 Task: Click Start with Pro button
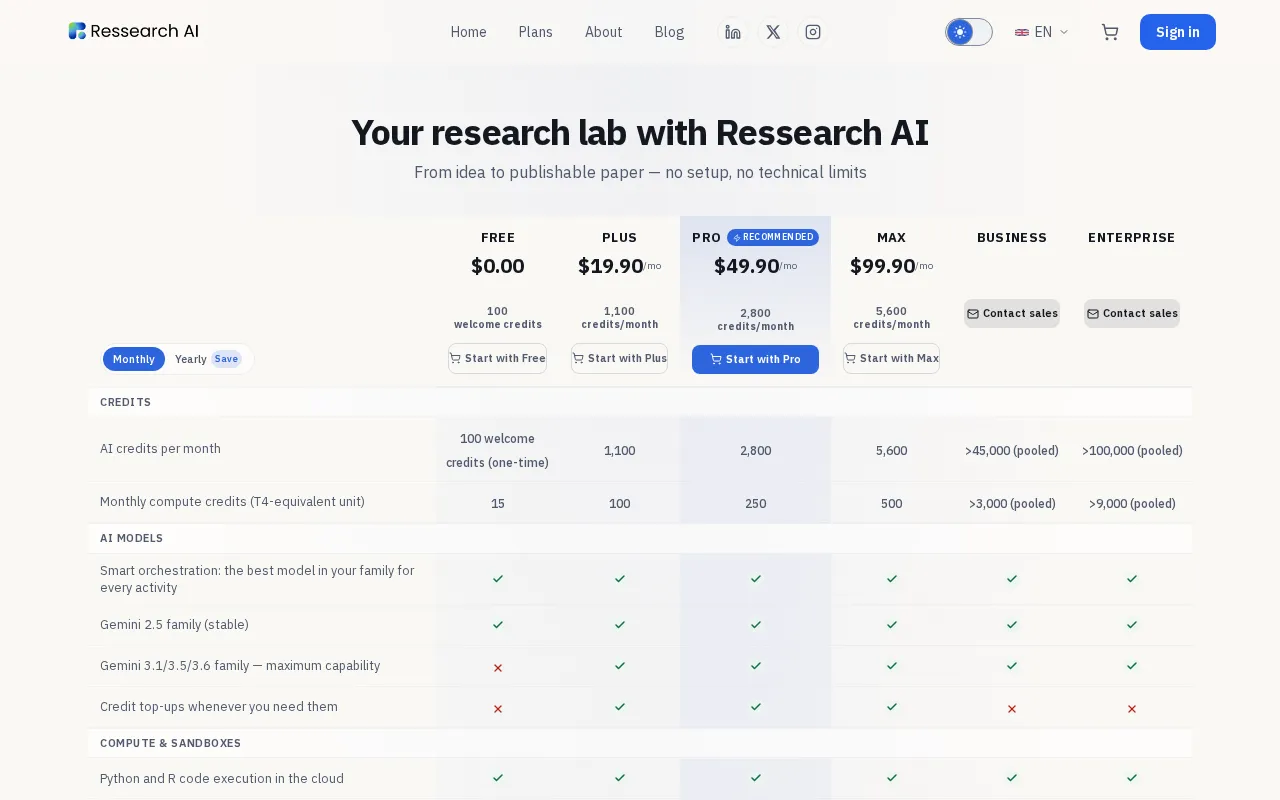pyautogui.click(x=755, y=359)
